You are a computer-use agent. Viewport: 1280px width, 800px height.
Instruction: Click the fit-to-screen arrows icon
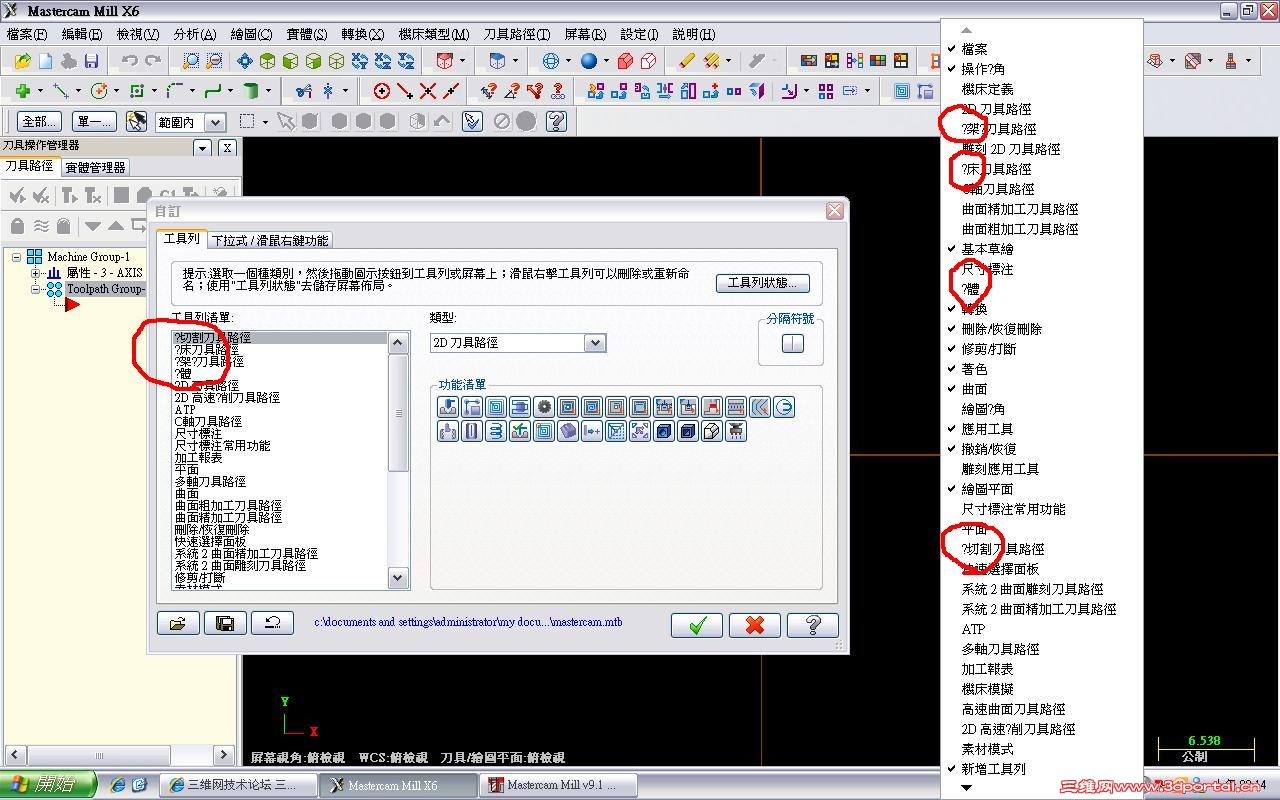pos(244,61)
